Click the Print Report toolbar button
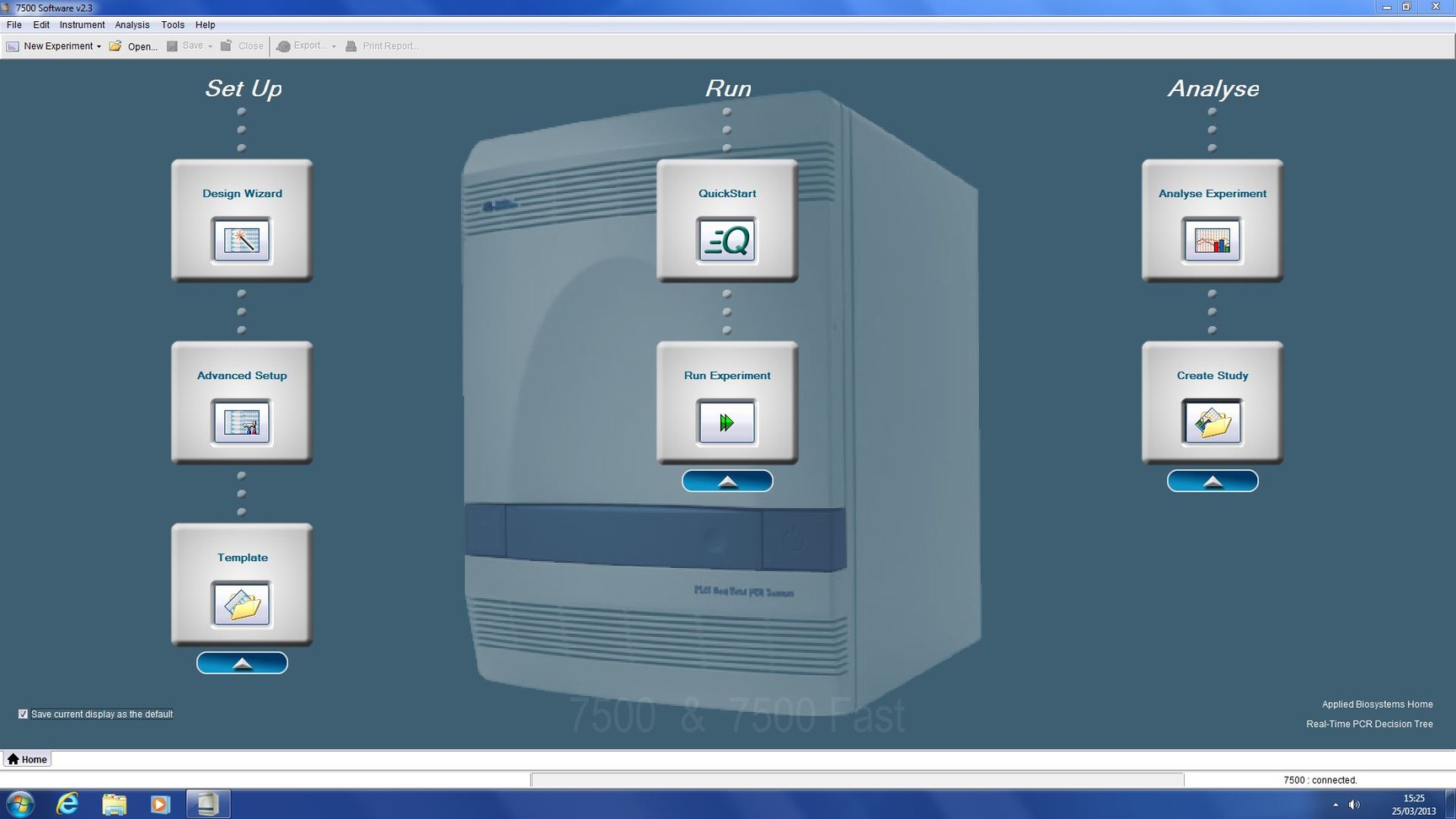Viewport: 1456px width, 819px height. coord(382,46)
